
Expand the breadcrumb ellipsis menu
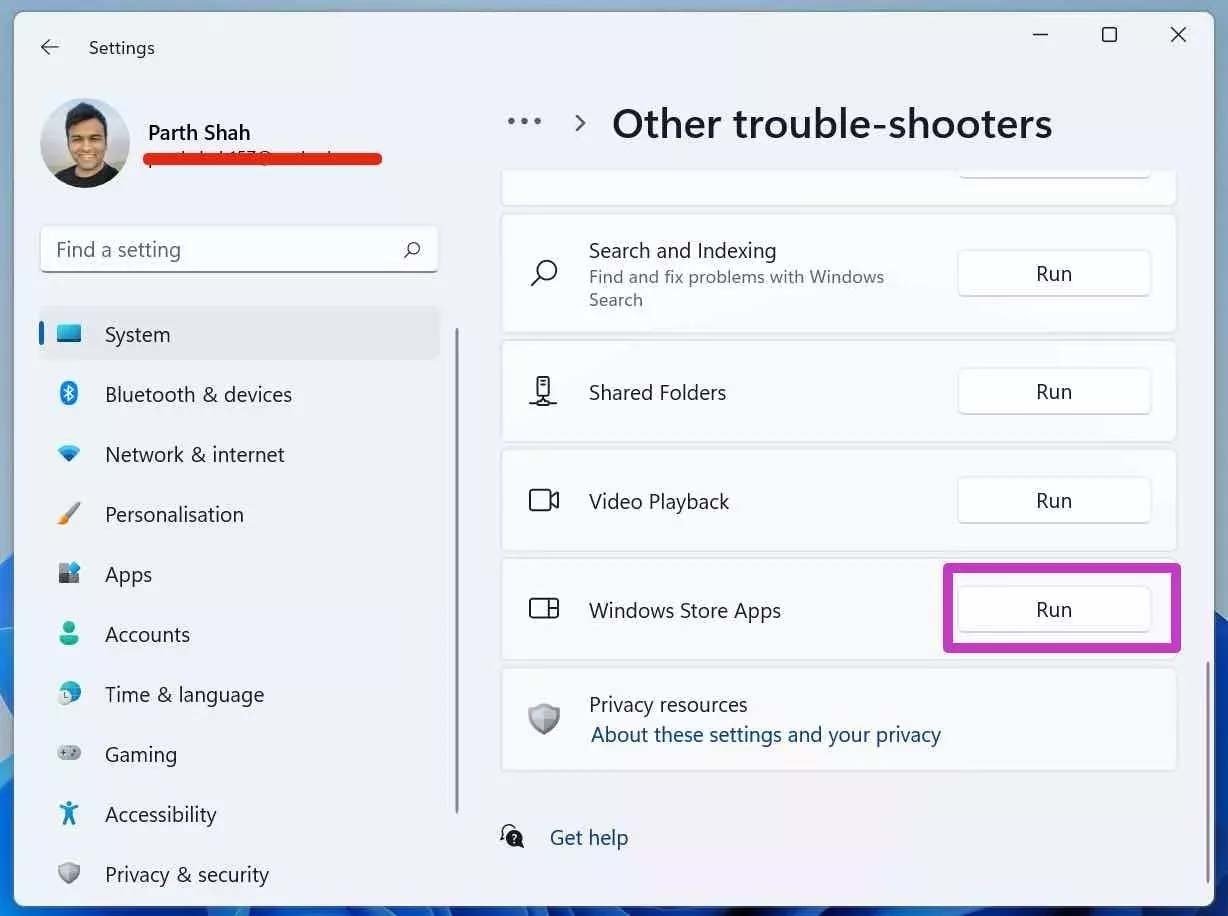pyautogui.click(x=524, y=122)
